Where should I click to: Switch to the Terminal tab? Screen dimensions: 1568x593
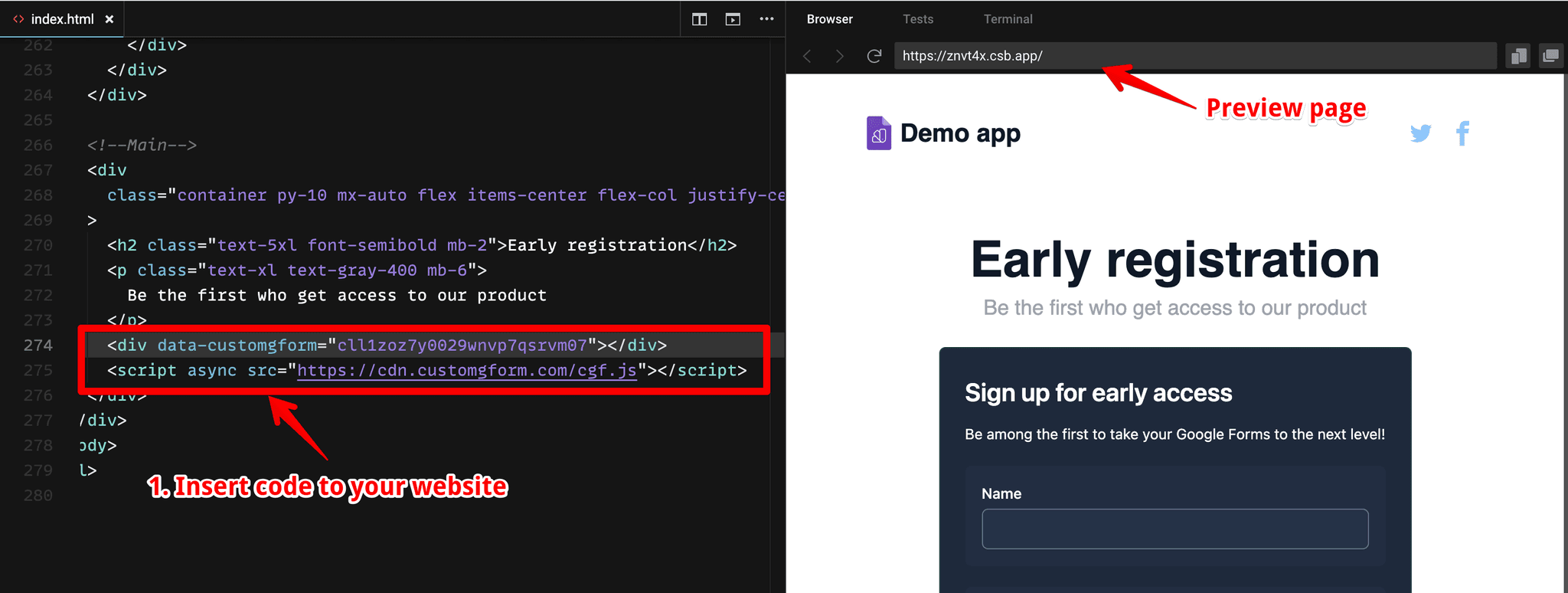(1008, 19)
